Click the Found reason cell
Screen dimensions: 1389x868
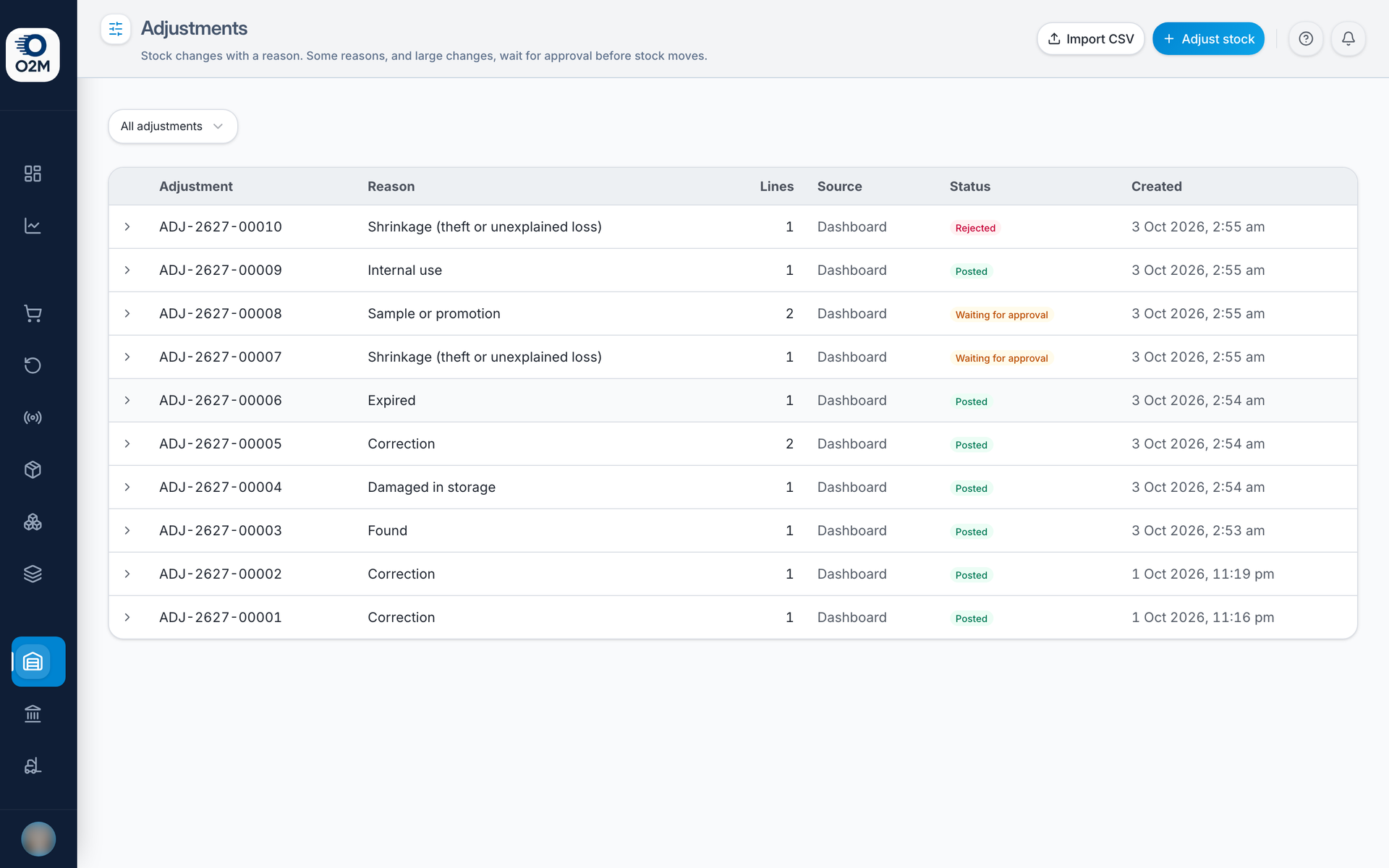click(388, 531)
